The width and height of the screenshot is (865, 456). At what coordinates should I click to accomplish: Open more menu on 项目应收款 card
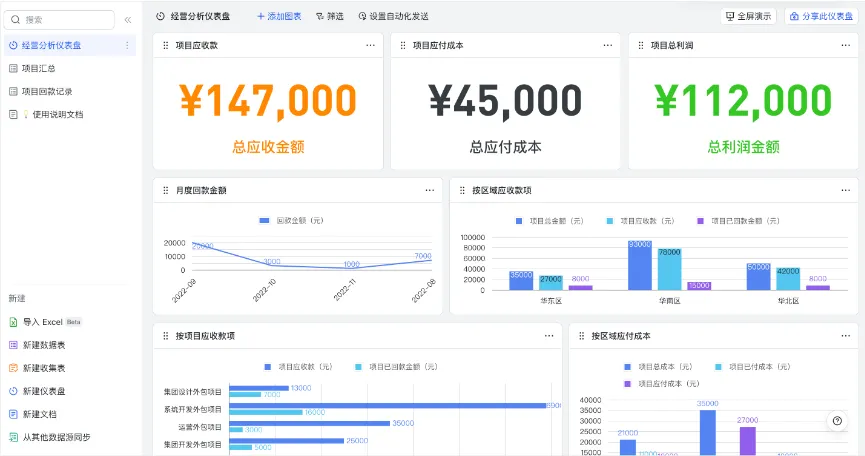[x=370, y=45]
